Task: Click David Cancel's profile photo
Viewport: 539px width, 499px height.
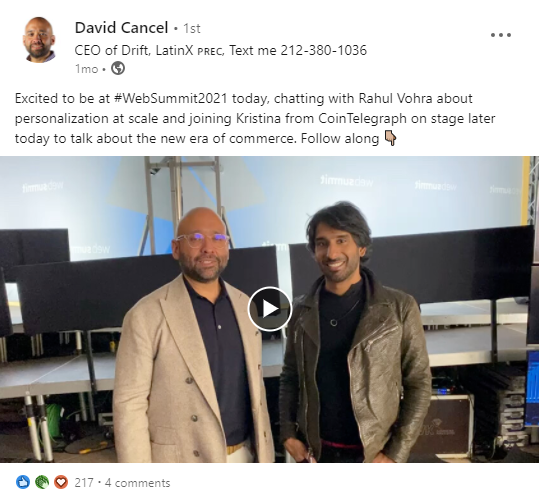Action: [x=39, y=40]
